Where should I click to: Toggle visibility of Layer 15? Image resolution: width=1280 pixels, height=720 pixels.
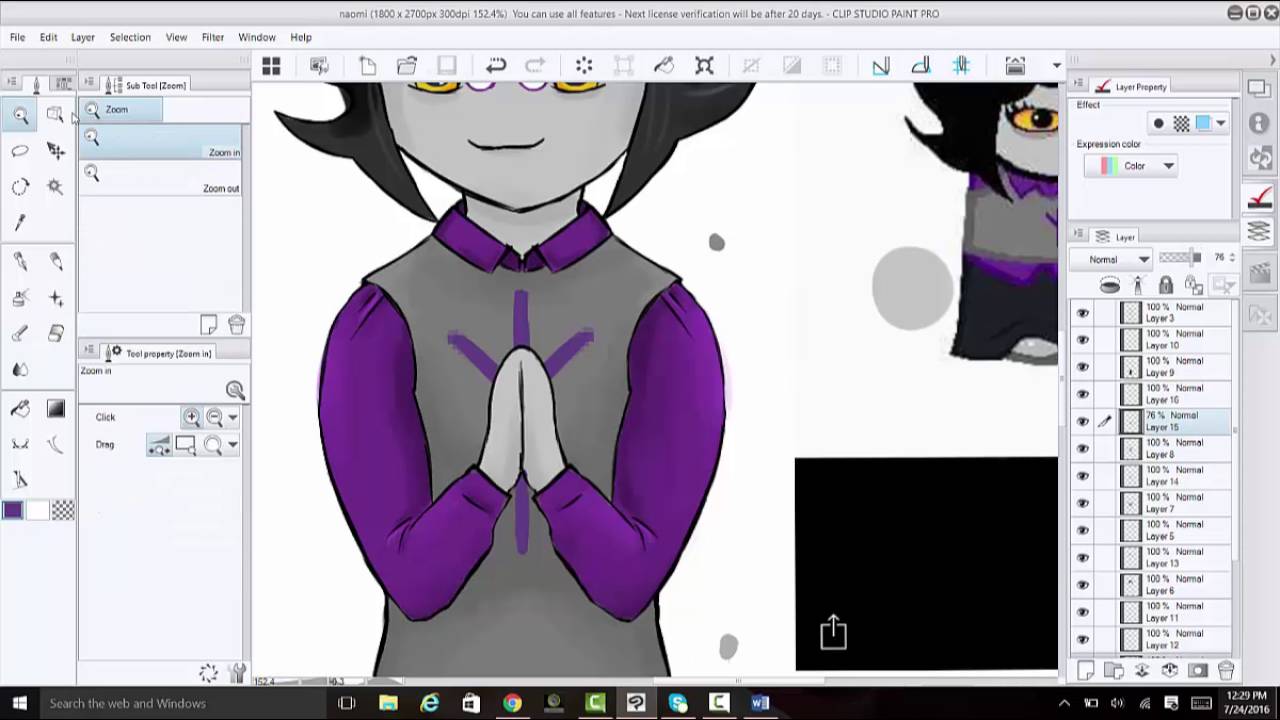pos(1083,422)
